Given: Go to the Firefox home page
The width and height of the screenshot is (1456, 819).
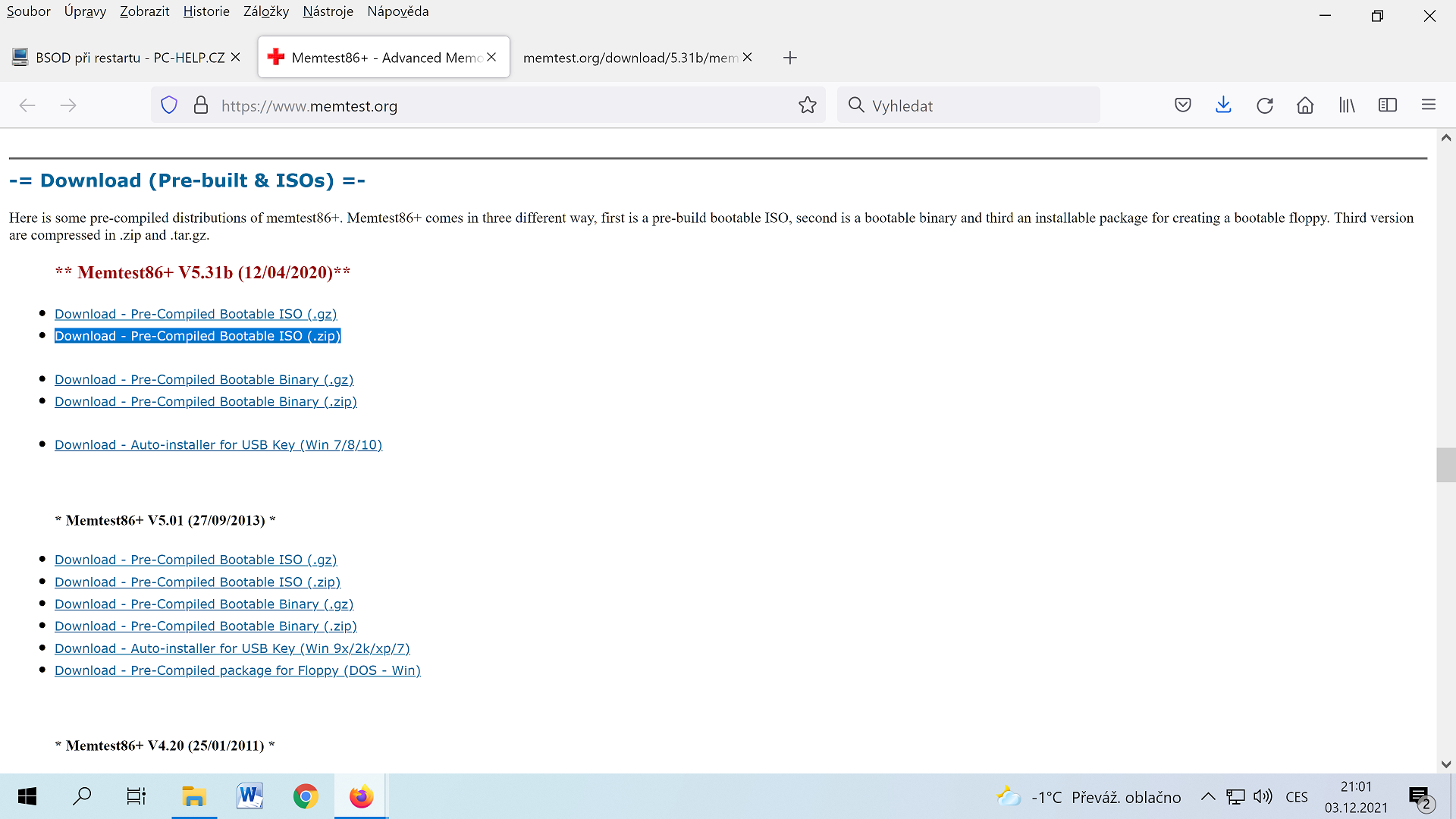Looking at the screenshot, I should 1305,105.
